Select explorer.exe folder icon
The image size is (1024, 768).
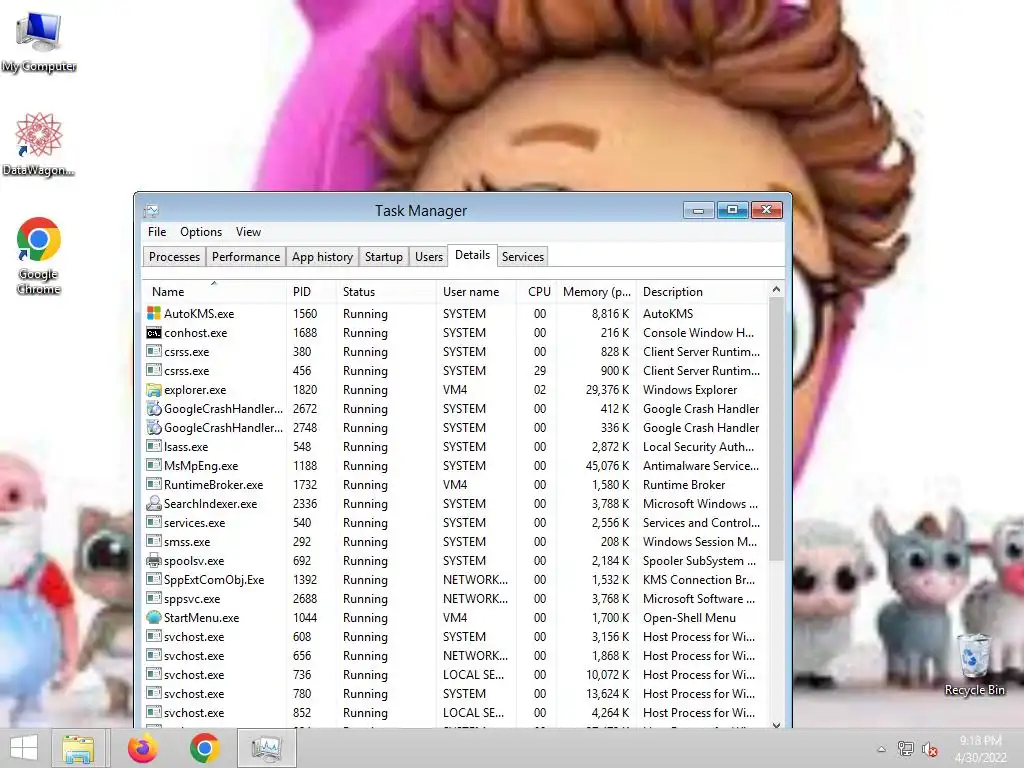click(x=153, y=390)
